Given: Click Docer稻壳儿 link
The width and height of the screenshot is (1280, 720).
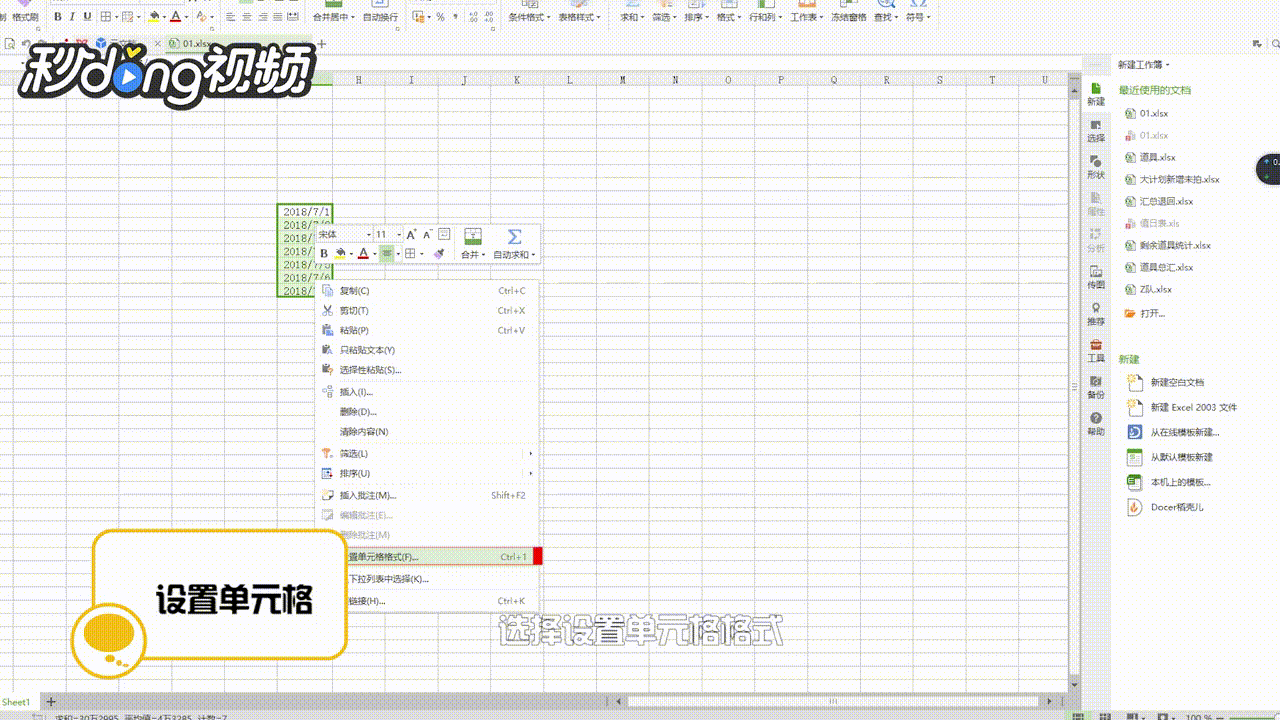Looking at the screenshot, I should point(1166,507).
